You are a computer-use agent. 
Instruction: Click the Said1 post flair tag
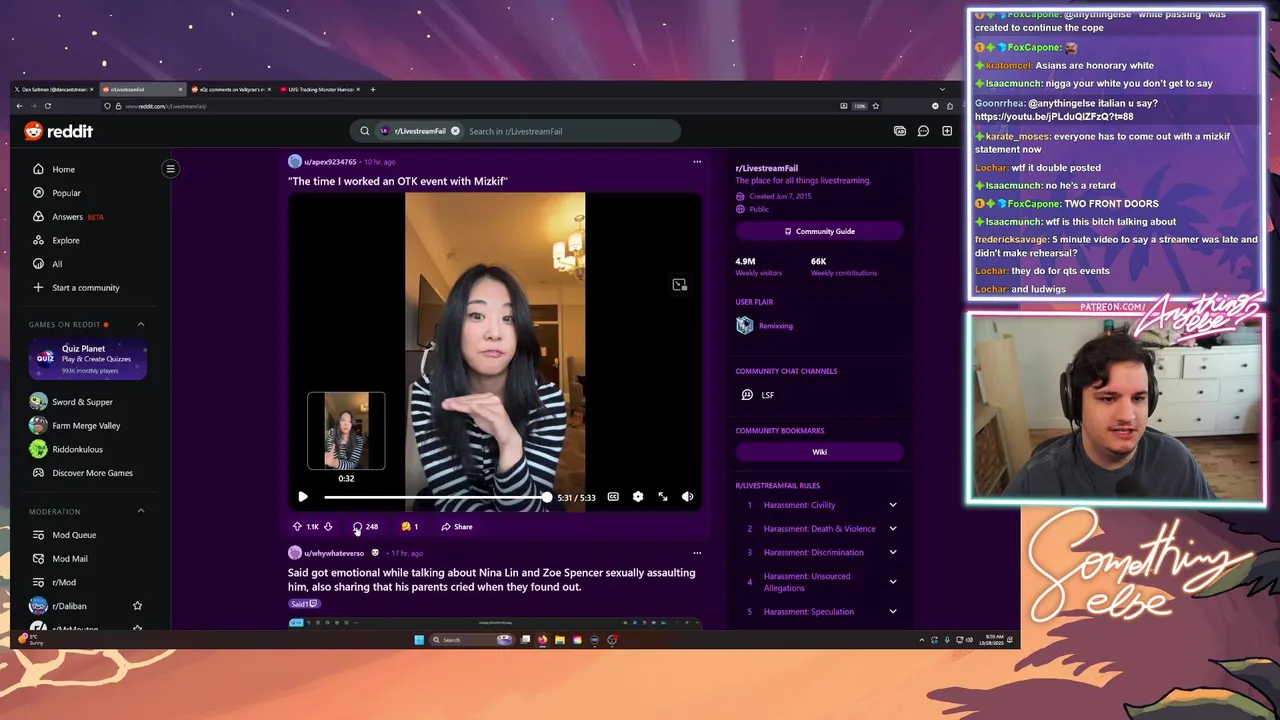point(304,604)
